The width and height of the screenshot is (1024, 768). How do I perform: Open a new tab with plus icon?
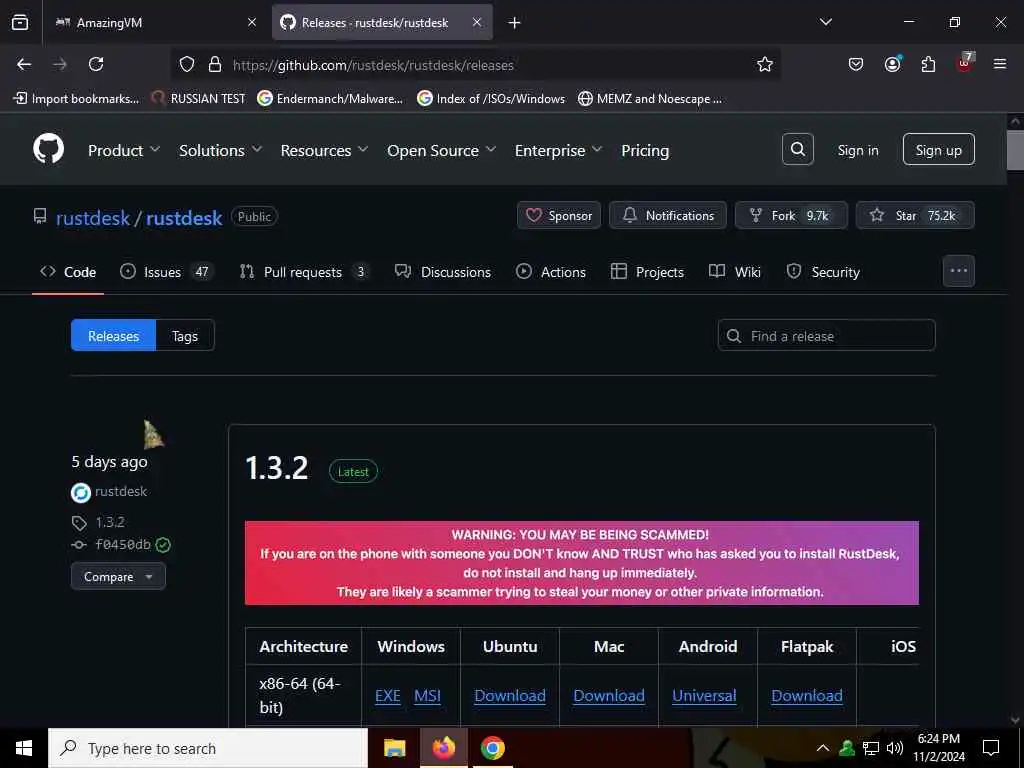515,23
